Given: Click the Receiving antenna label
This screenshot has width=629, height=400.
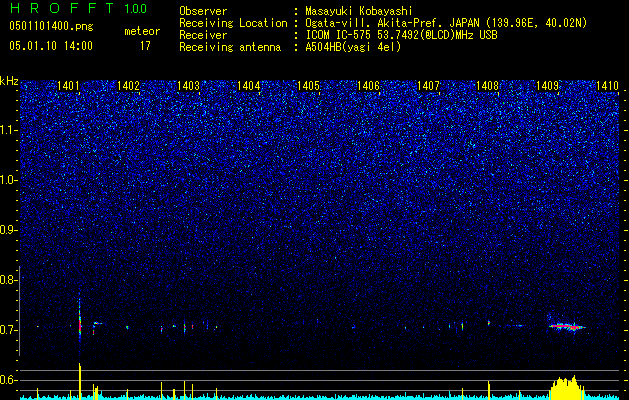Looking at the screenshot, I should click(x=230, y=47).
